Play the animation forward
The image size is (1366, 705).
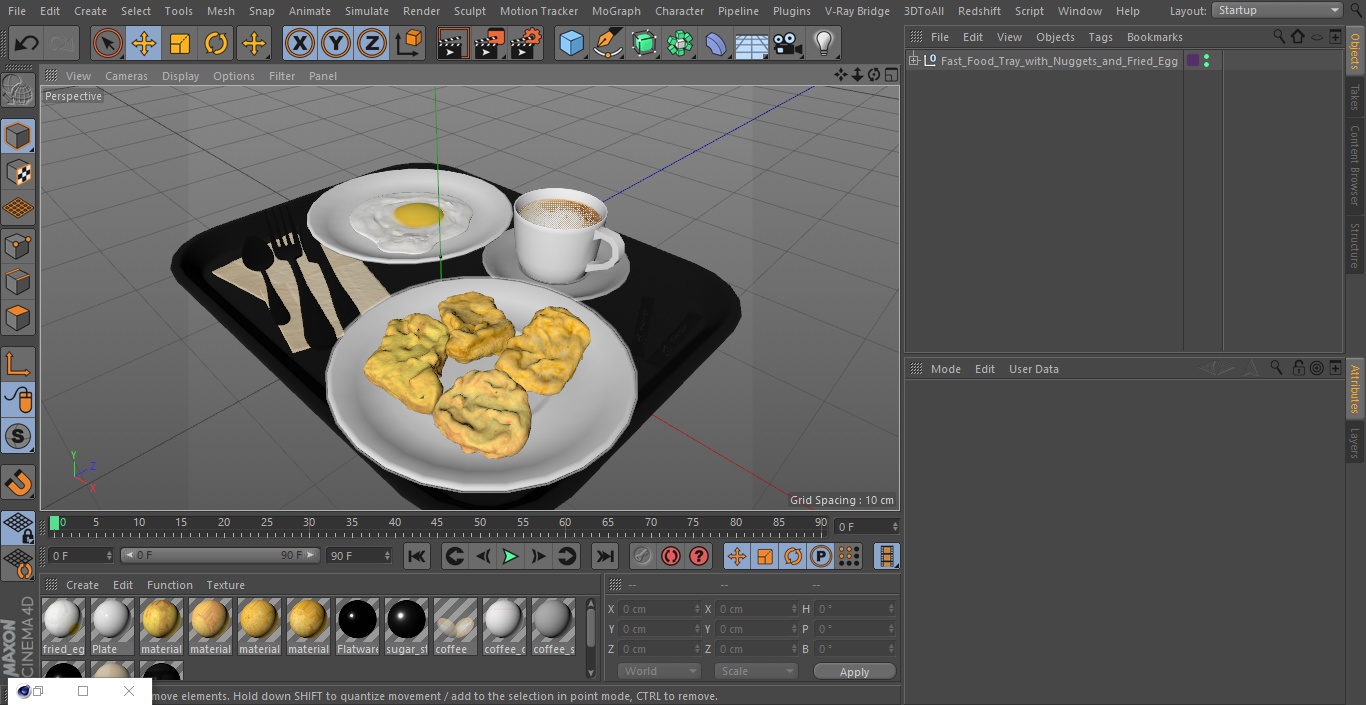[510, 556]
